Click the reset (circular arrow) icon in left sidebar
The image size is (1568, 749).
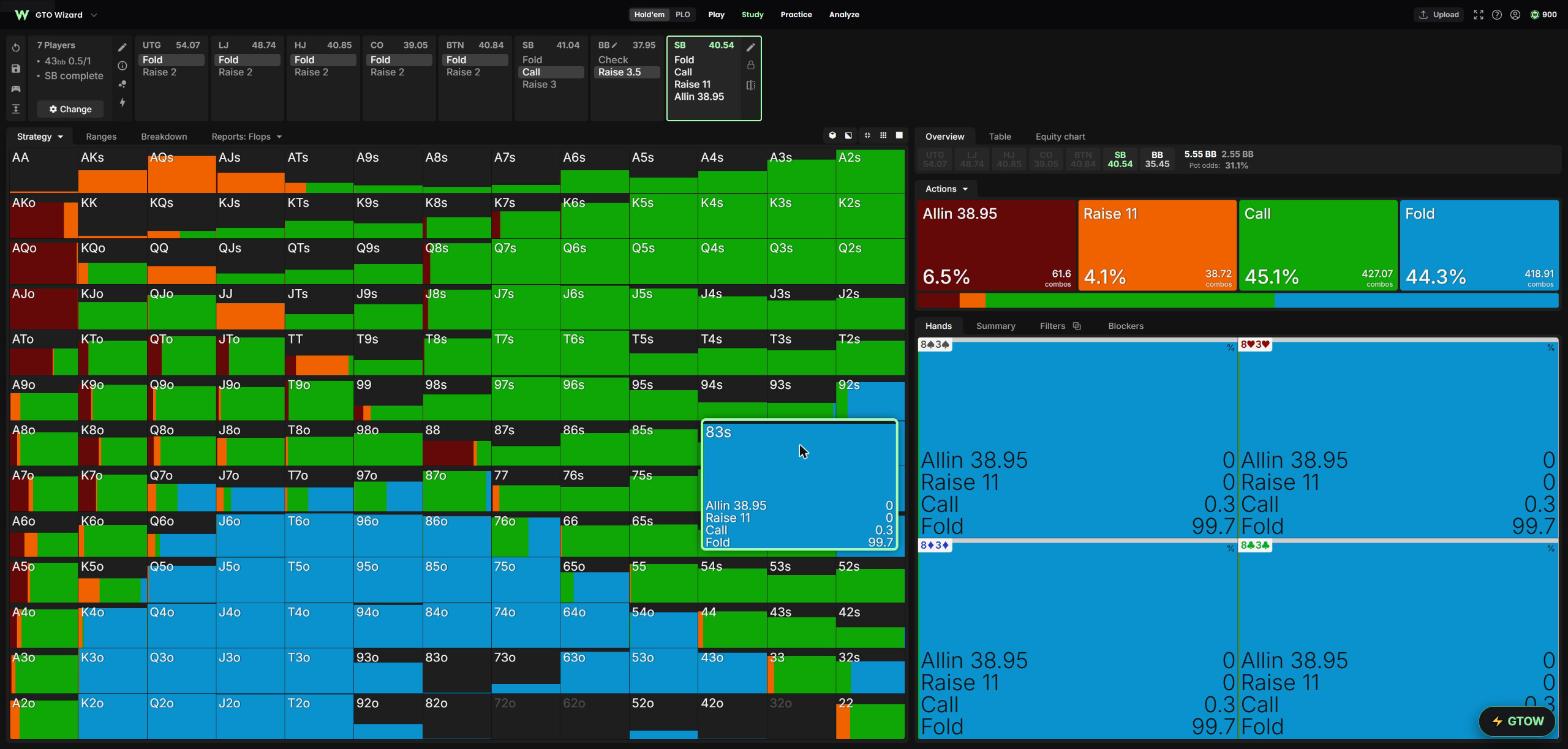[x=16, y=48]
